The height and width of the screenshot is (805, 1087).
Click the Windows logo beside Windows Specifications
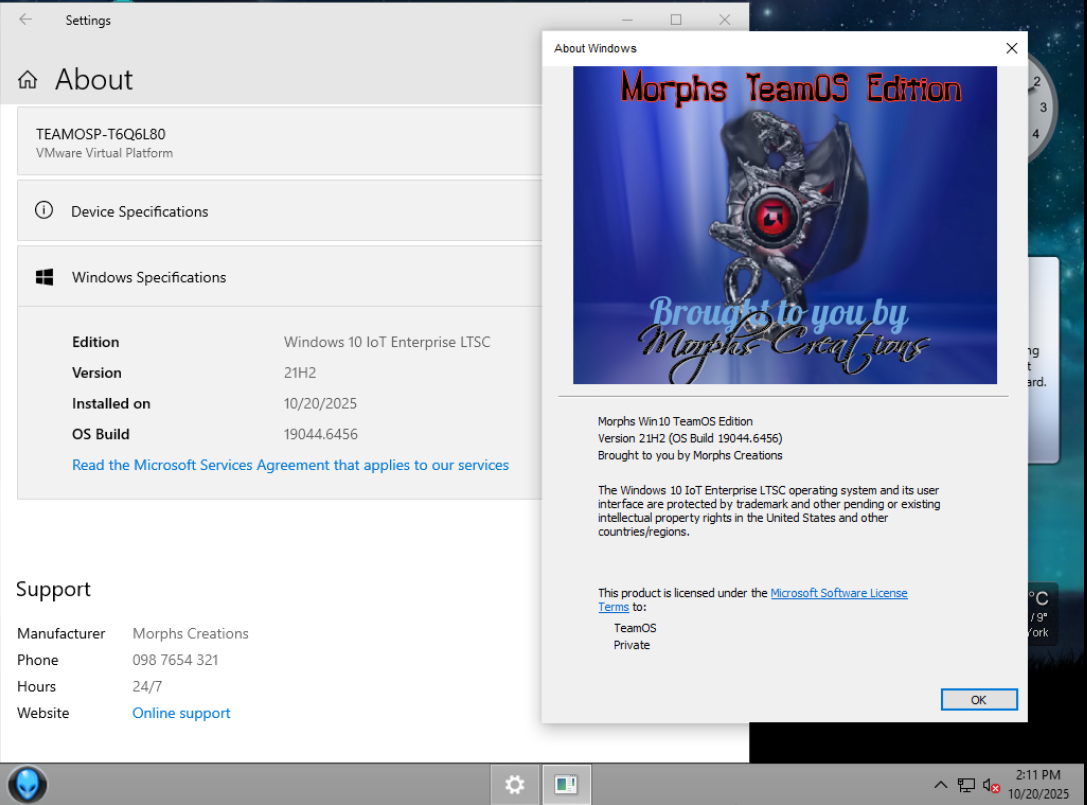coord(44,277)
